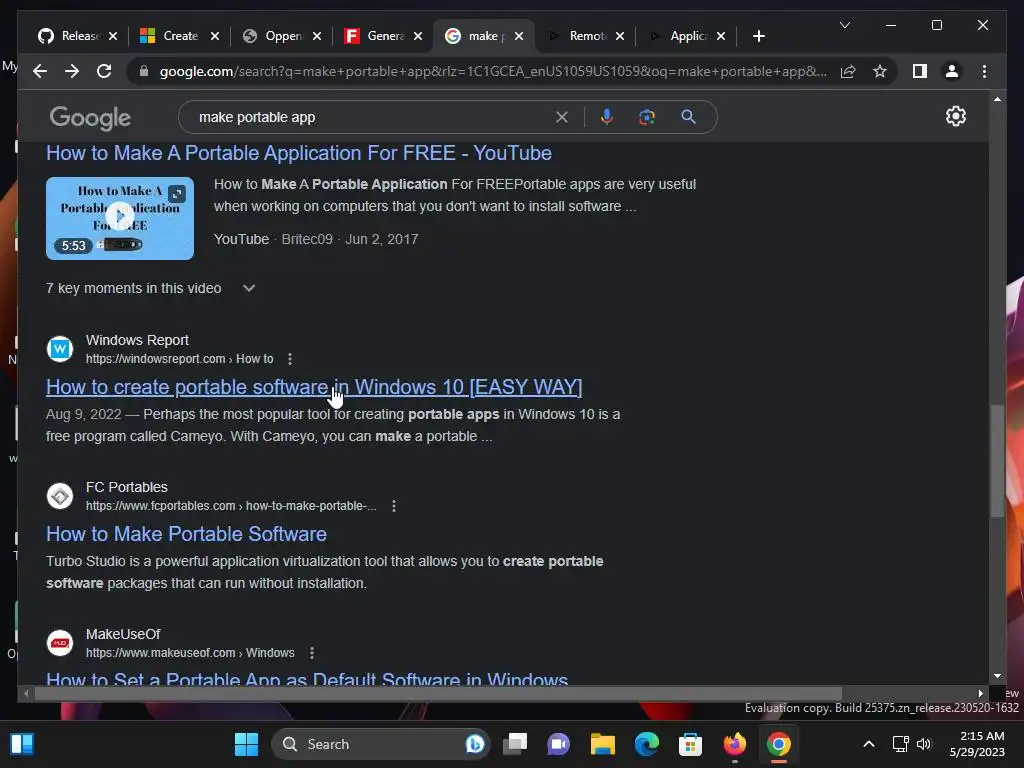The width and height of the screenshot is (1024, 768).
Task: Close the Applic tab
Action: point(721,36)
